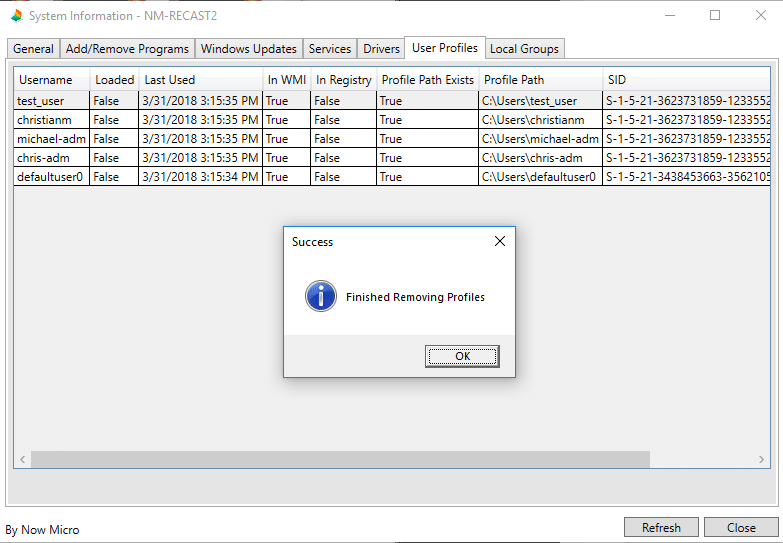Image resolution: width=783 pixels, height=543 pixels.
Task: Click the OK button in Success dialog
Action: click(462, 357)
